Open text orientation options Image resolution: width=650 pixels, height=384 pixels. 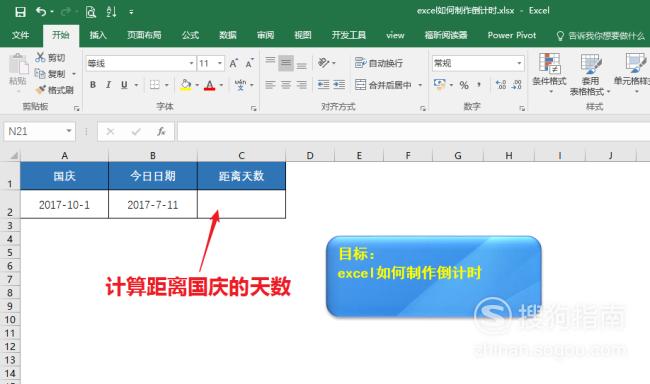[x=326, y=63]
